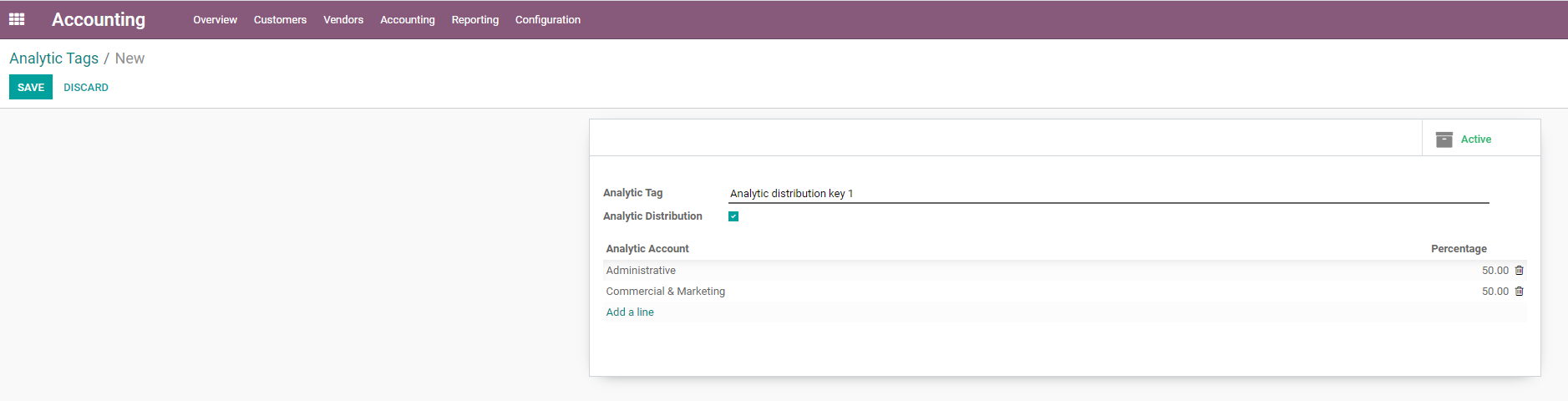Open the Overview menu
The height and width of the screenshot is (401, 1568).
(215, 20)
